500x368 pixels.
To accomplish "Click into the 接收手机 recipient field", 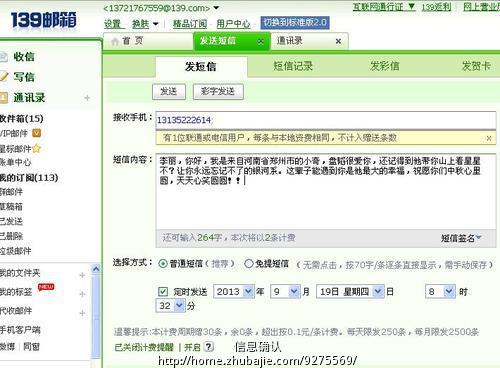I will [x=326, y=120].
